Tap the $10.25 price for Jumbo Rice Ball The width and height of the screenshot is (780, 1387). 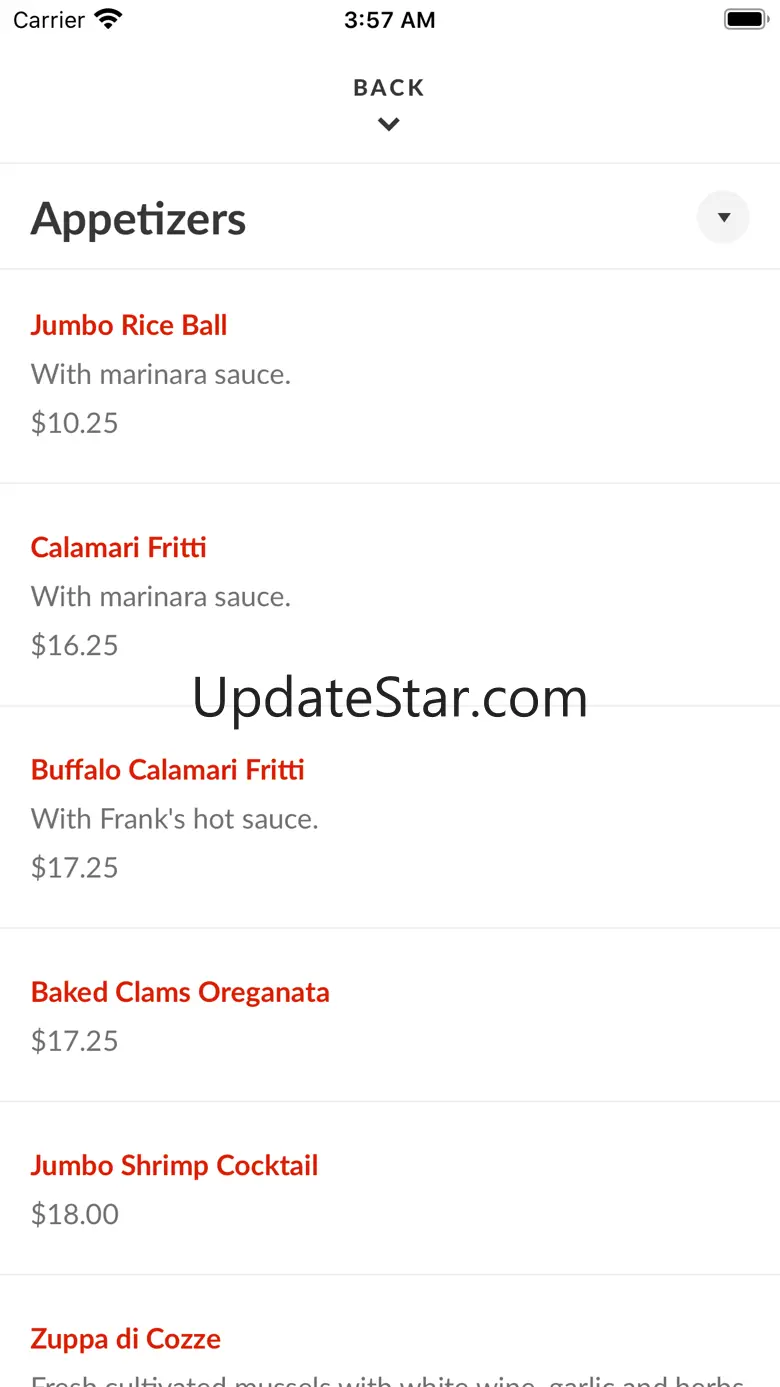(75, 423)
